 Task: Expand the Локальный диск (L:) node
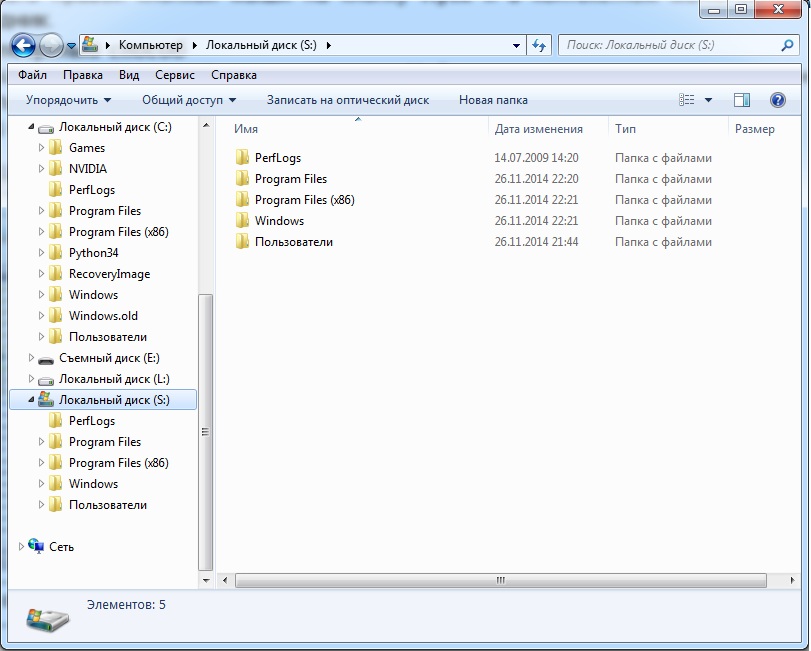point(31,379)
